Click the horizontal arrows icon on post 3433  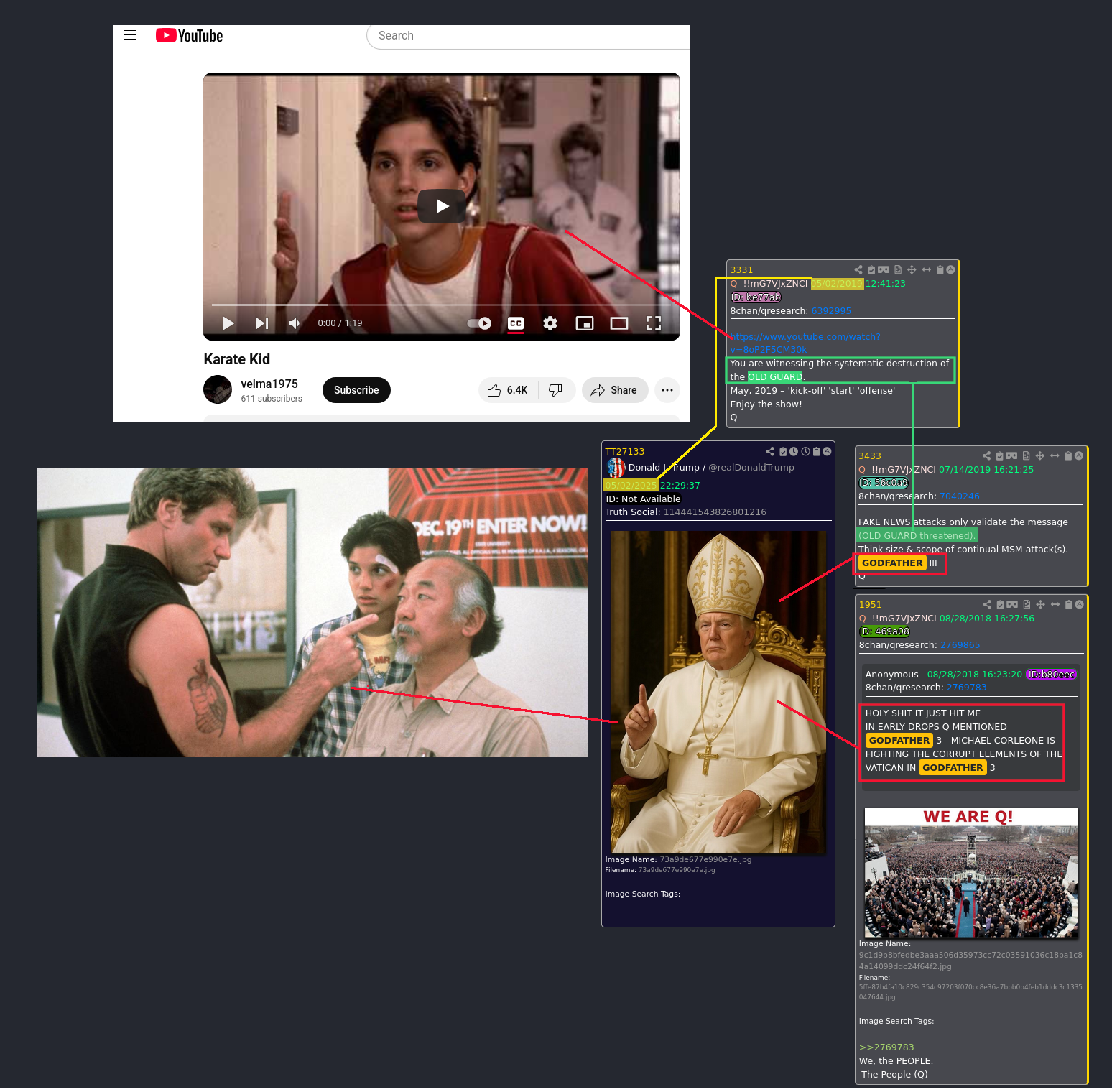[1055, 455]
